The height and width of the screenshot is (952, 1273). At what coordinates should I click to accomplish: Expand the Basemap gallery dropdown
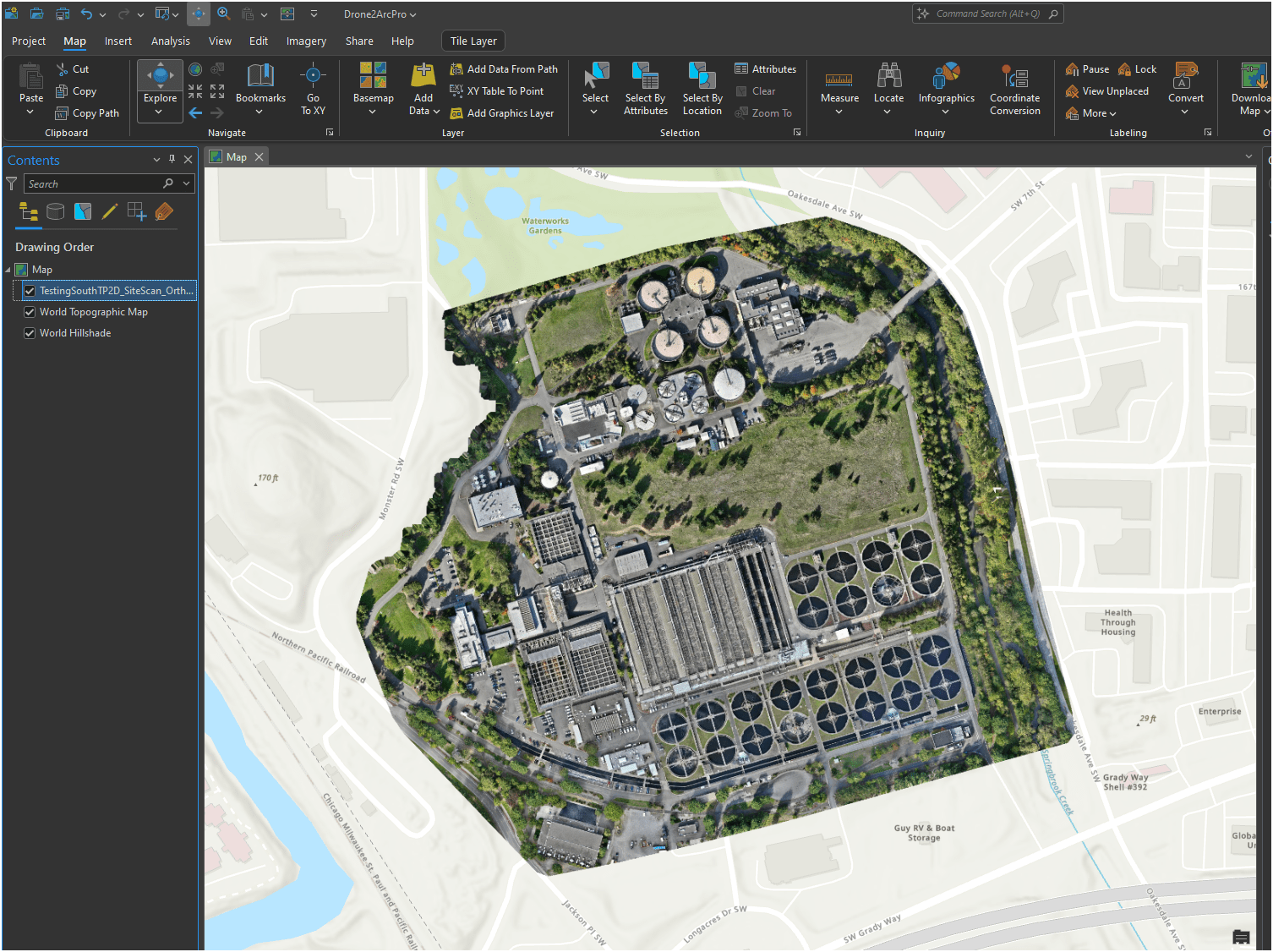[x=373, y=112]
